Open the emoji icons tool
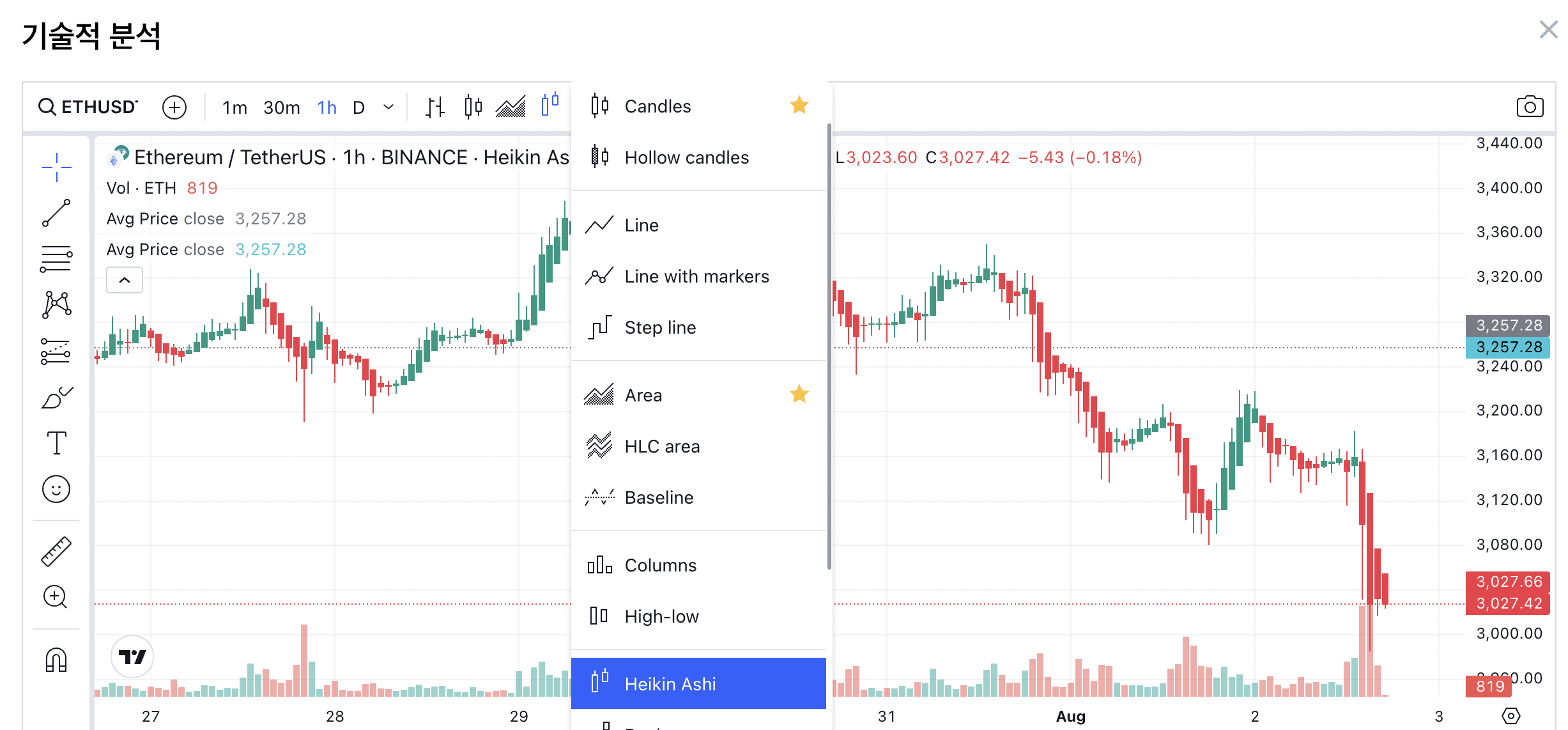1568x730 pixels. point(56,490)
